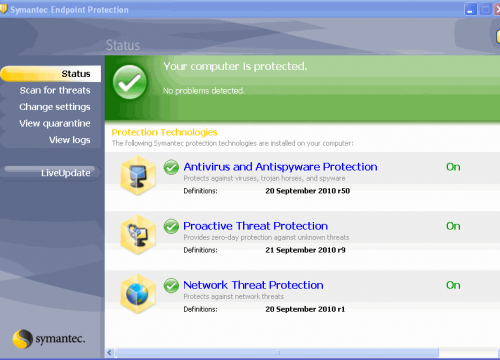Click the 'Your computer is protected.' message
The width and height of the screenshot is (500, 360).
click(x=235, y=66)
